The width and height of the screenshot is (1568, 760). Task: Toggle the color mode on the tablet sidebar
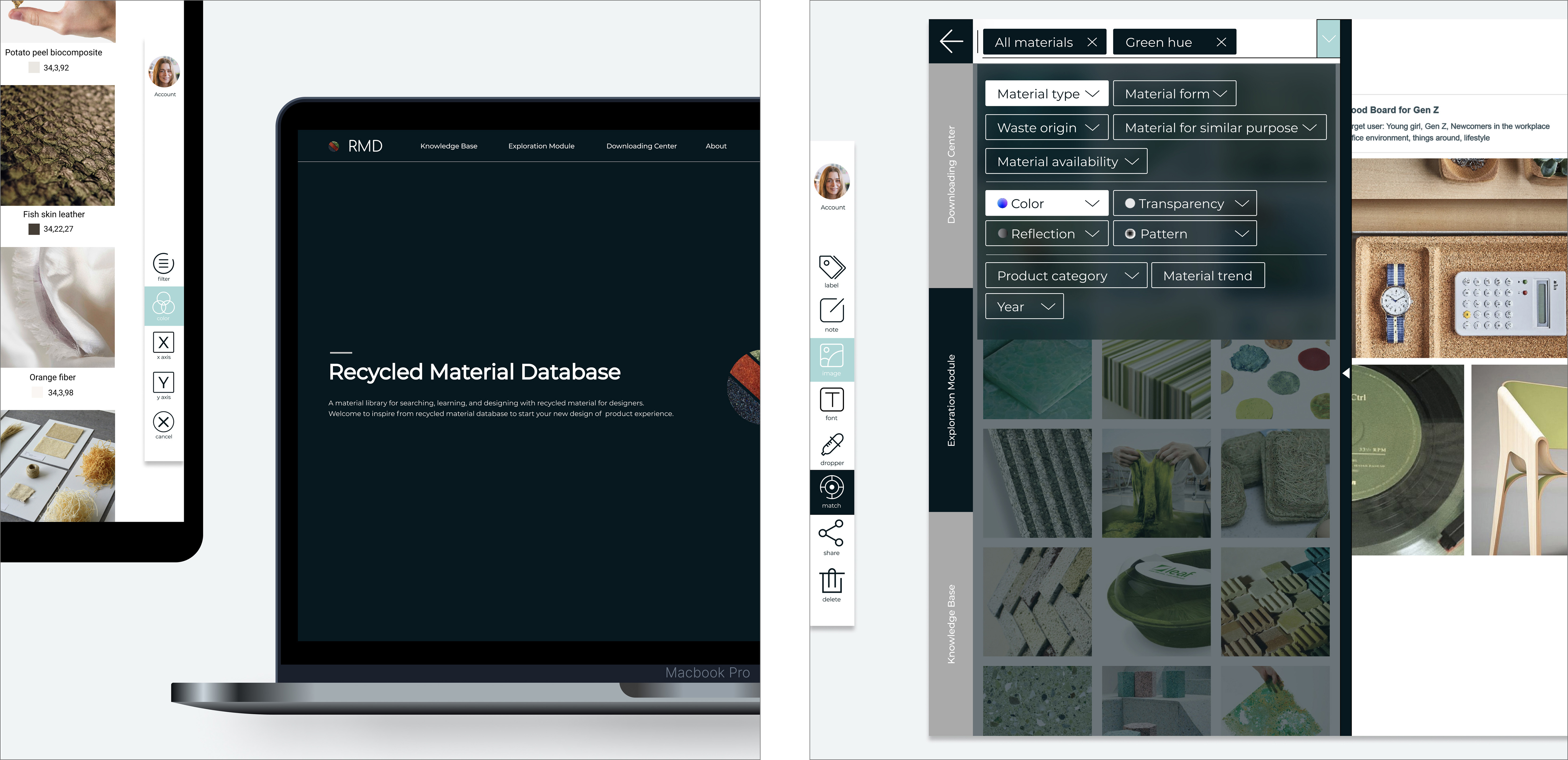pyautogui.click(x=163, y=305)
